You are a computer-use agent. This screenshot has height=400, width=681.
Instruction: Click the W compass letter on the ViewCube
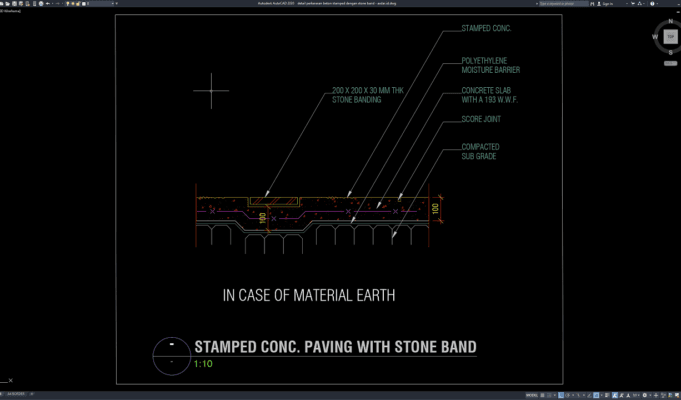pyautogui.click(x=655, y=37)
